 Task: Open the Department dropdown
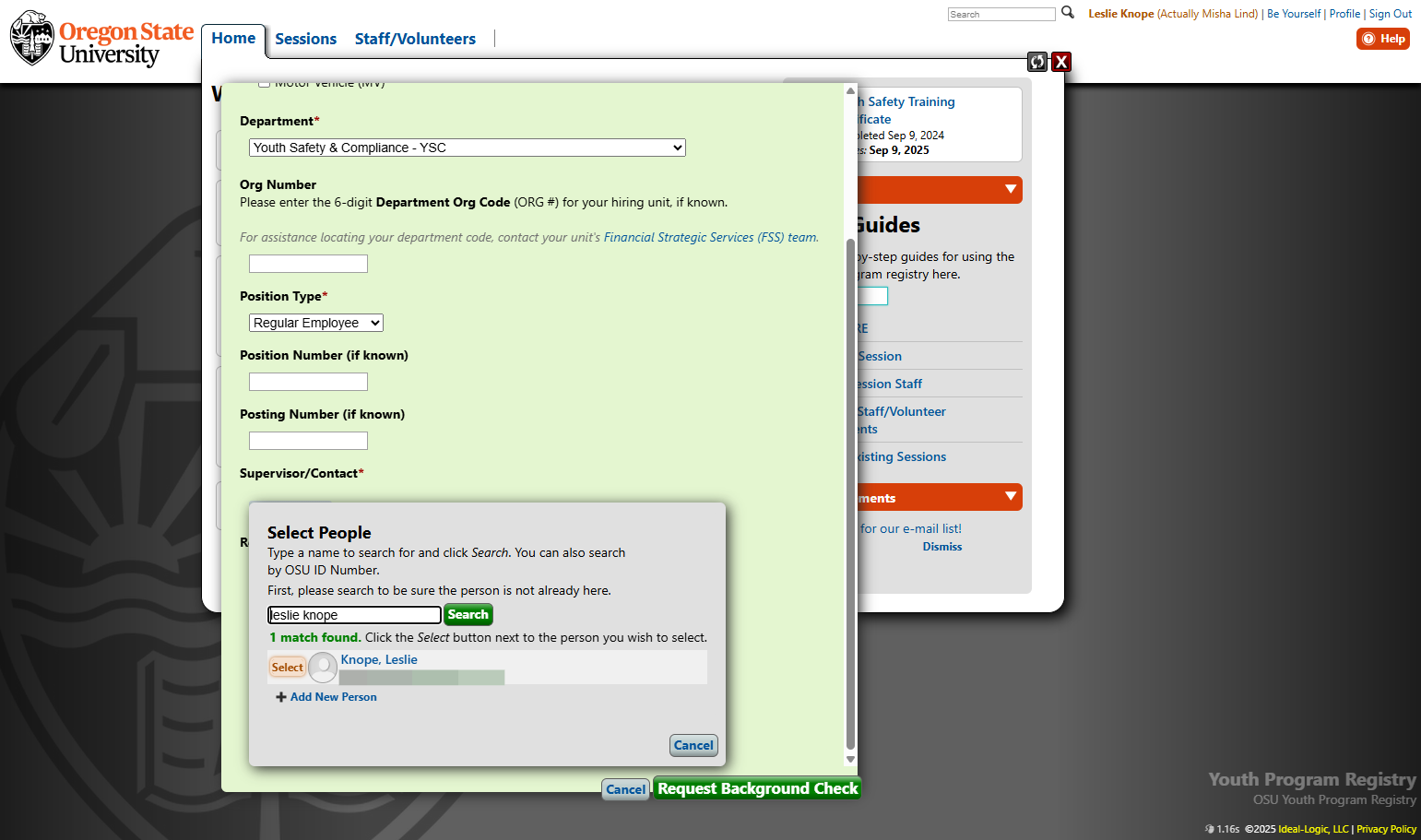468,148
